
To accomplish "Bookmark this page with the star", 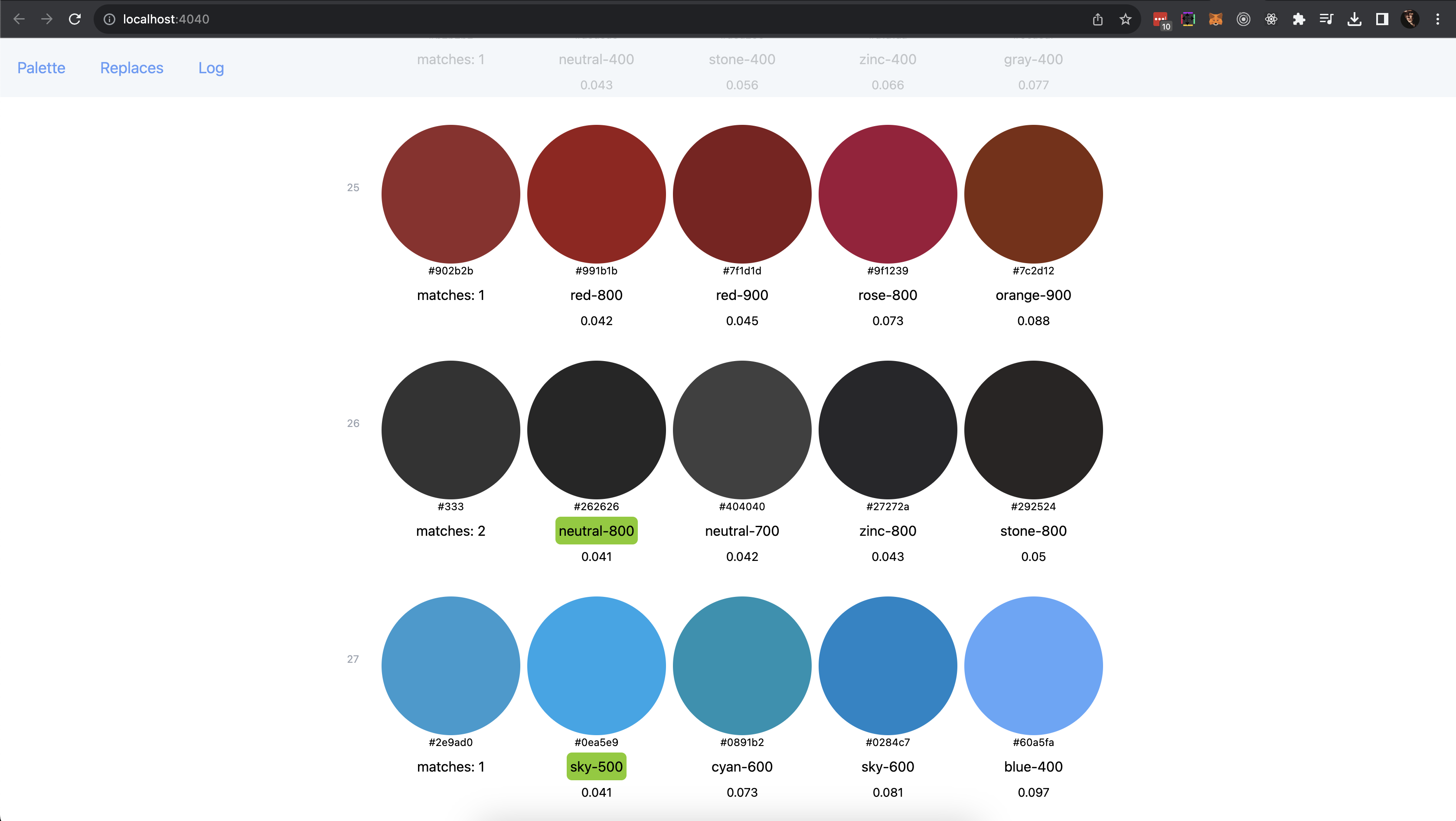I will tap(1125, 19).
